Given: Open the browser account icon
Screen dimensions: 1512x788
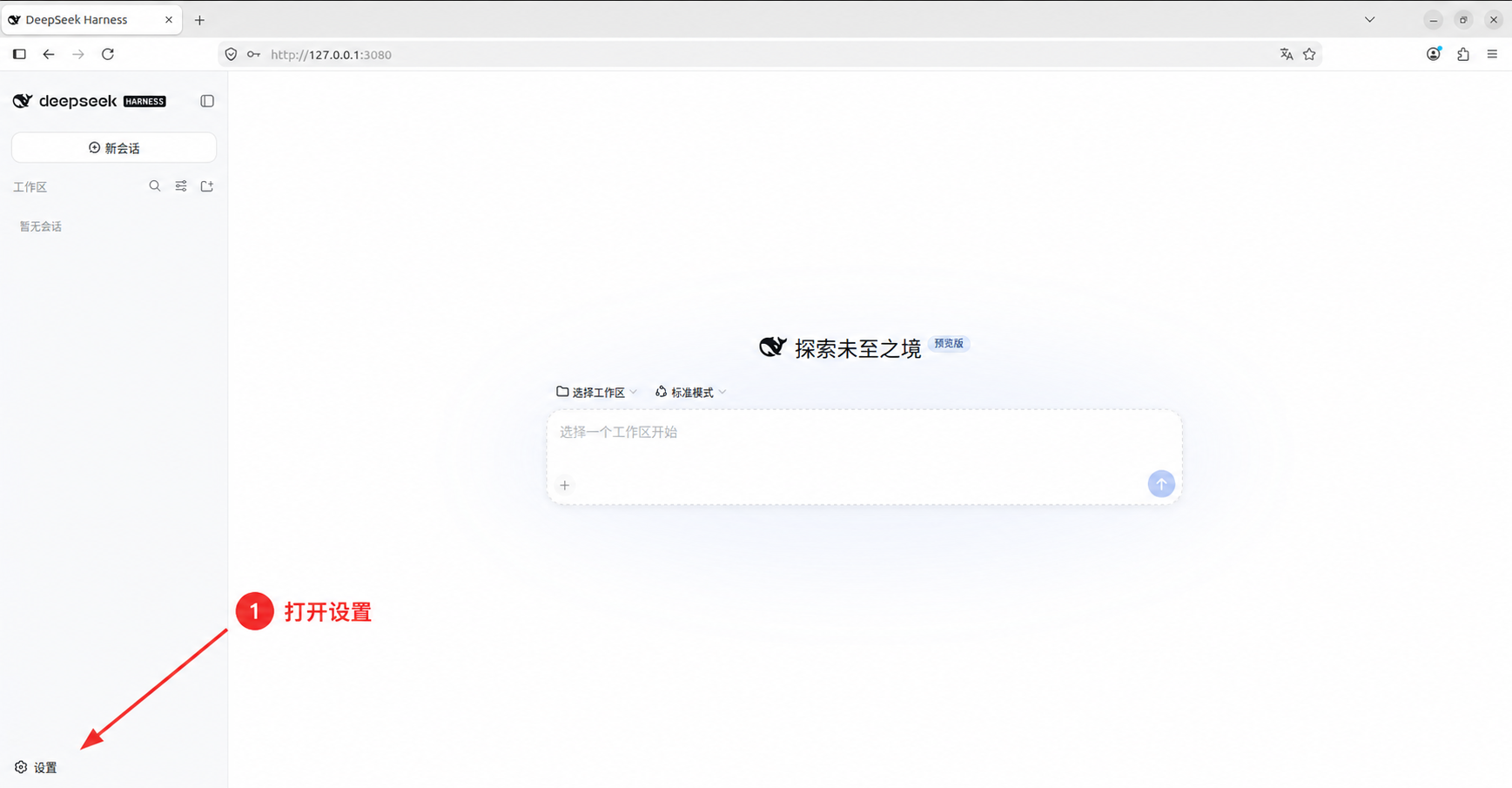Looking at the screenshot, I should pyautogui.click(x=1434, y=54).
